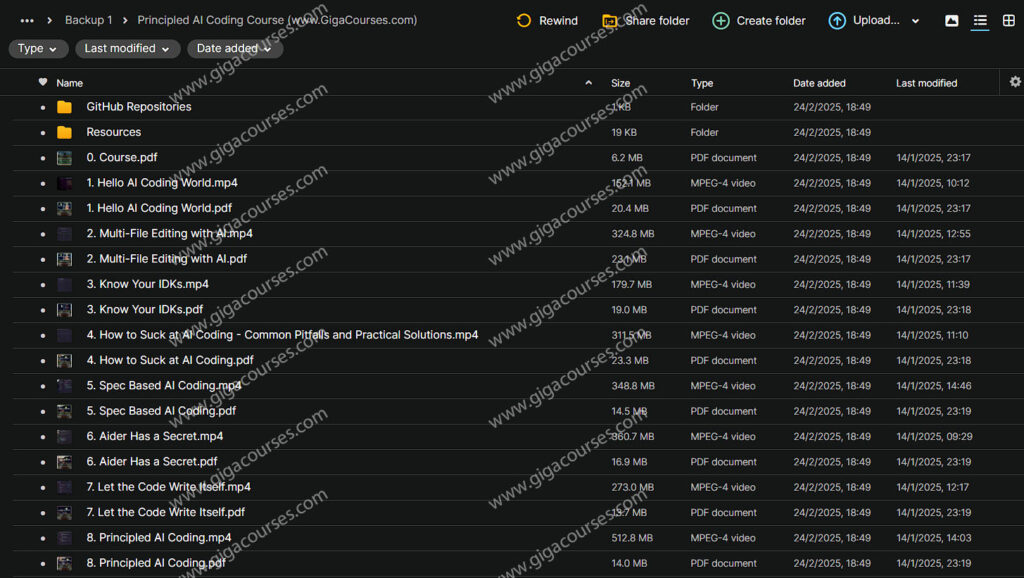This screenshot has height=578, width=1024.
Task: Expand the Upload options chevron
Action: coord(915,21)
